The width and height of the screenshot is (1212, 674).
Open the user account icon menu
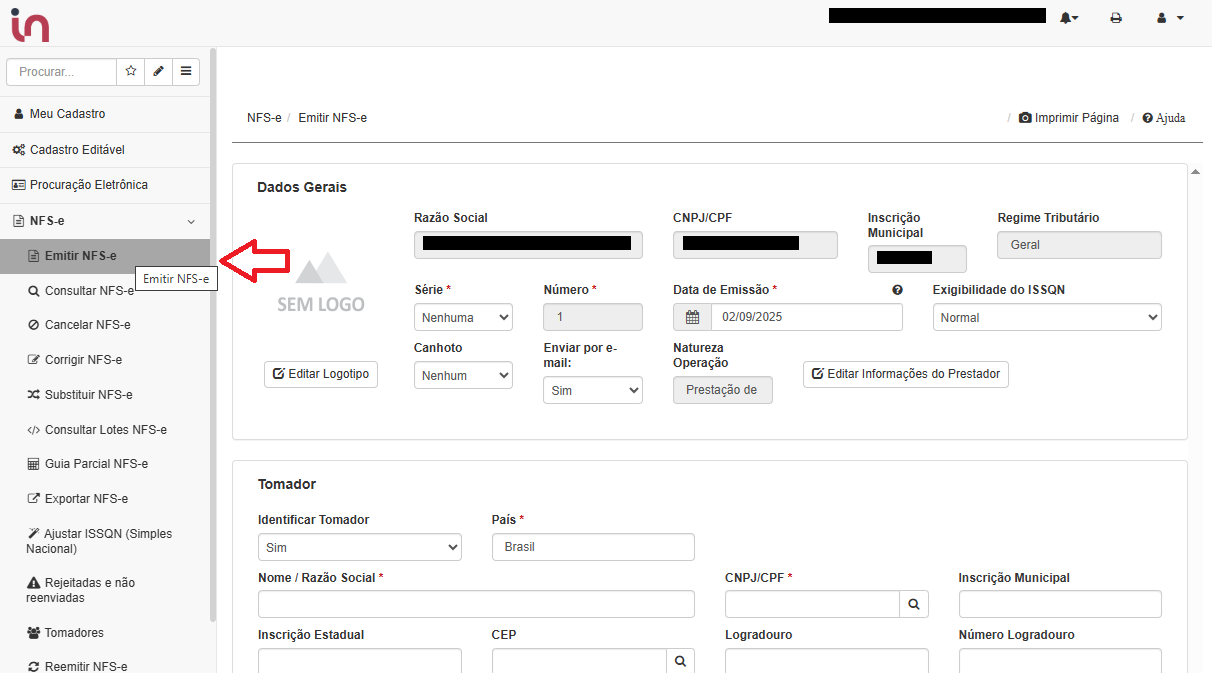[1169, 18]
